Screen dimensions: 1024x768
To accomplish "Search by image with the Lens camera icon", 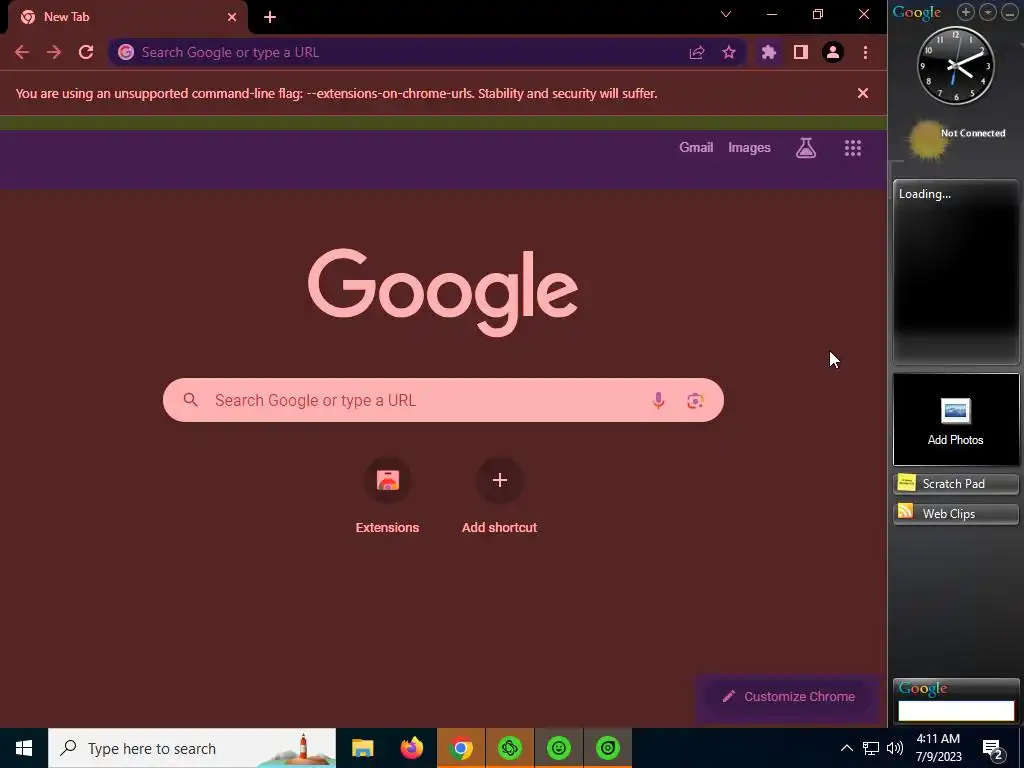I will (695, 400).
